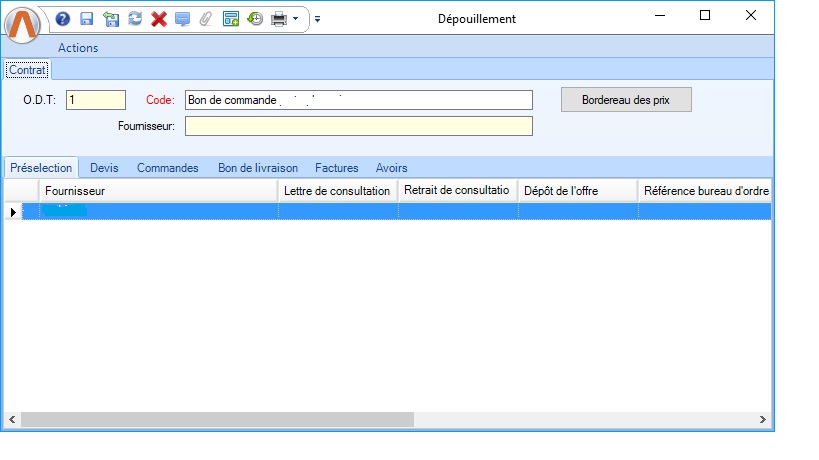Screen dimensions: 819x460
Task: Open the Commandes tab
Action: pyautogui.click(x=167, y=168)
